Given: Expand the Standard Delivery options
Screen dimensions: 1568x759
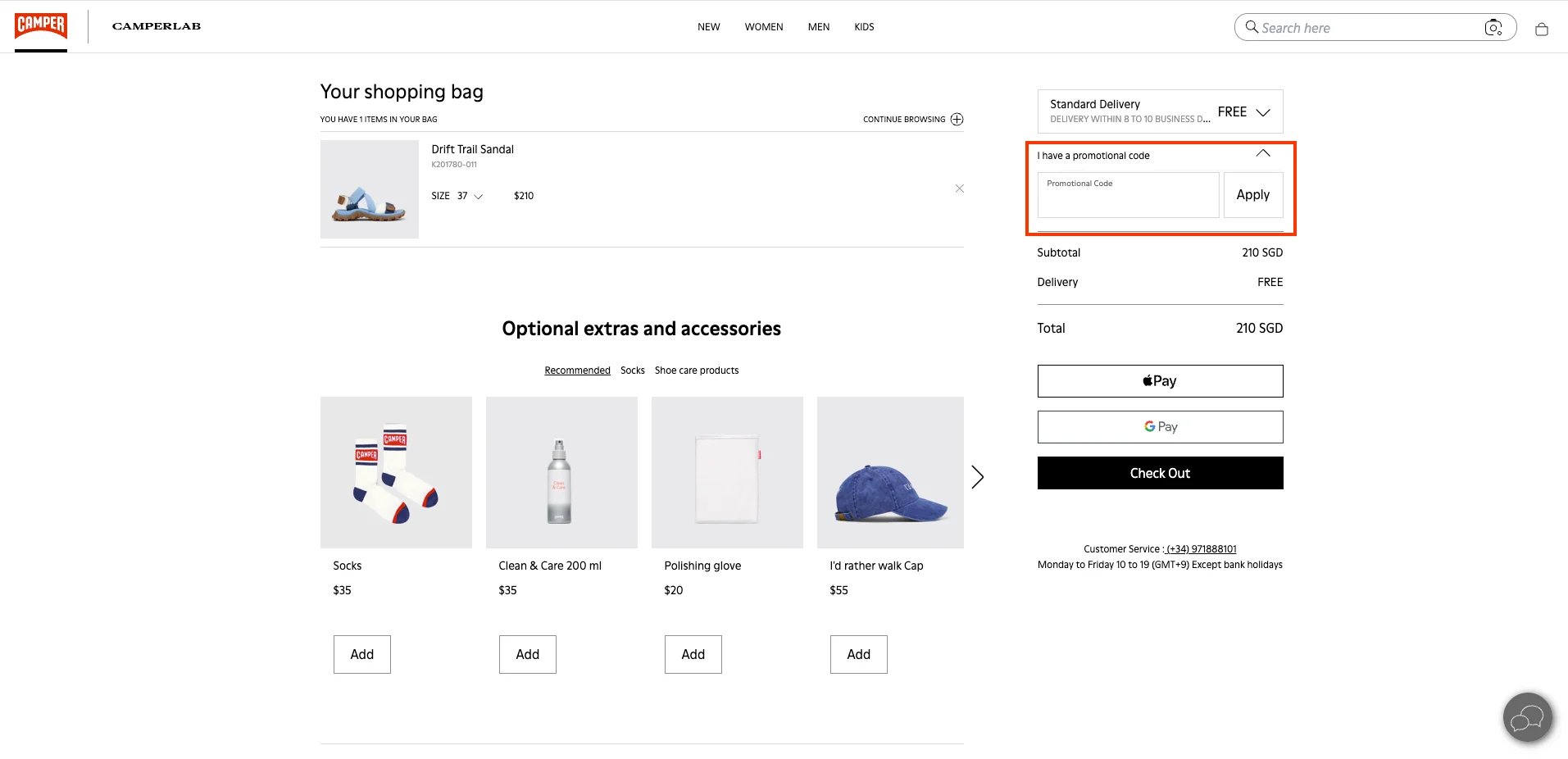Looking at the screenshot, I should (x=1161, y=111).
